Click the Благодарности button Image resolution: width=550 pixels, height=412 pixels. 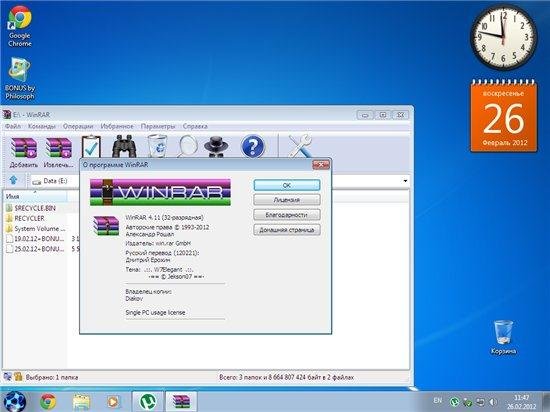[x=287, y=215]
